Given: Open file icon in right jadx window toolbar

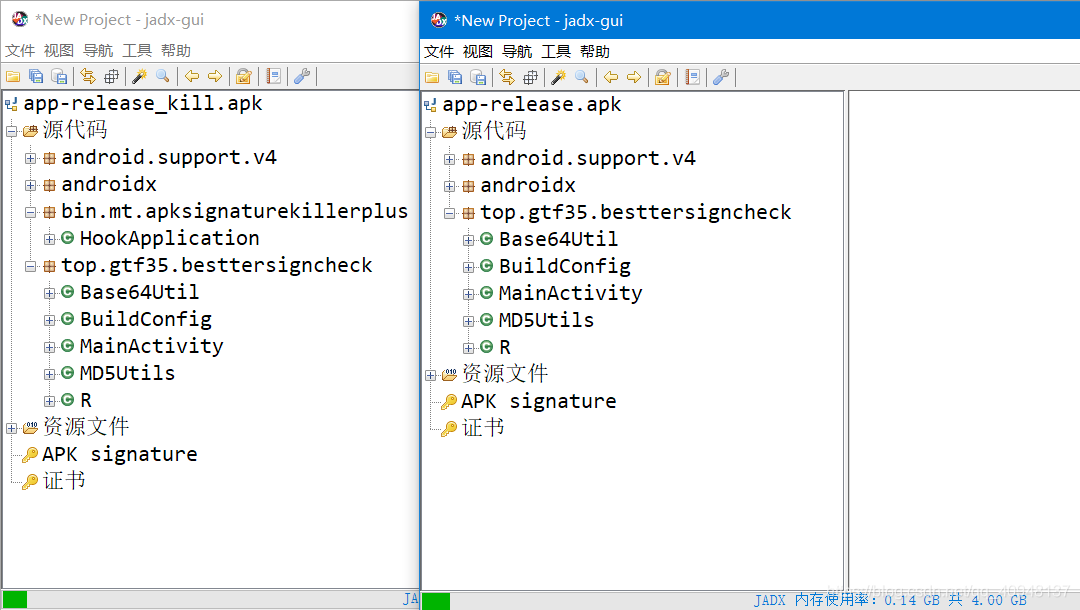Looking at the screenshot, I should point(432,77).
